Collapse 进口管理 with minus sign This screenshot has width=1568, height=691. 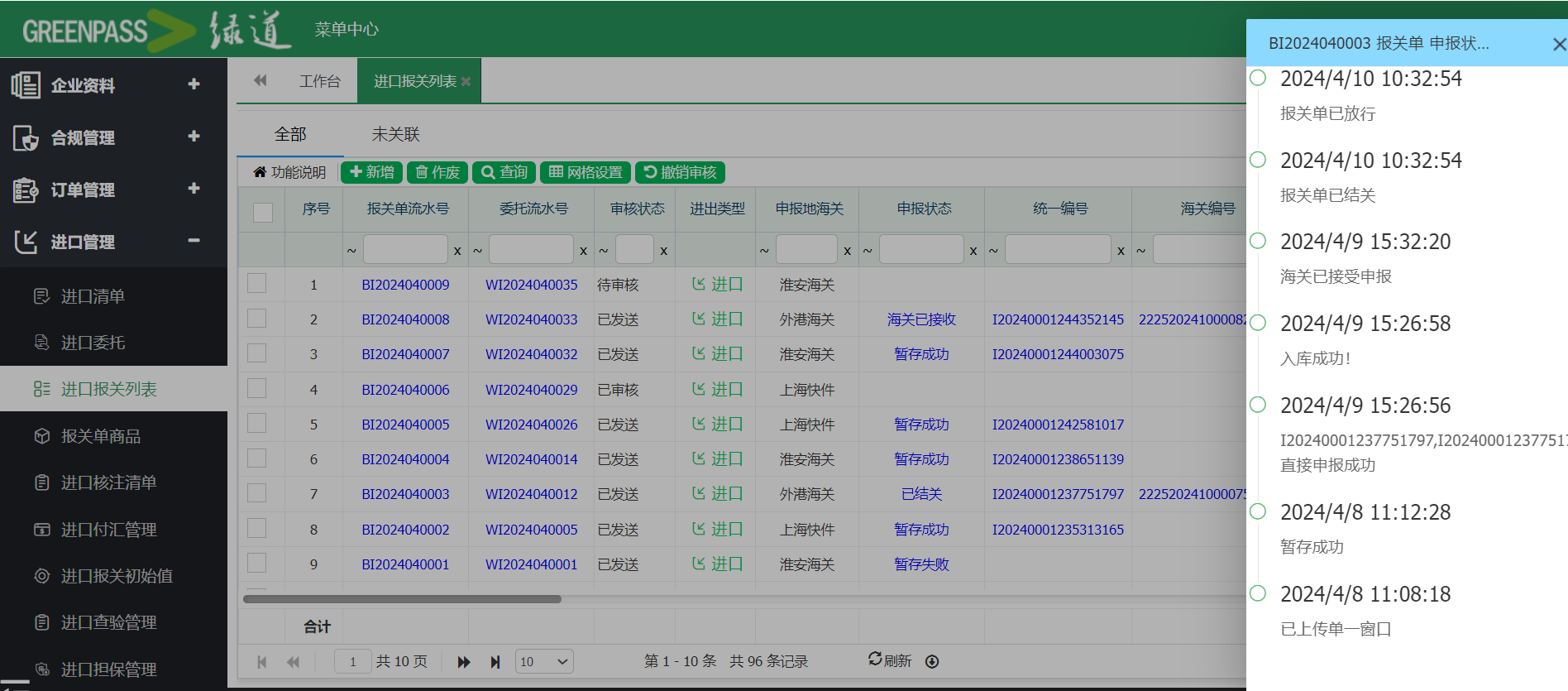point(194,240)
